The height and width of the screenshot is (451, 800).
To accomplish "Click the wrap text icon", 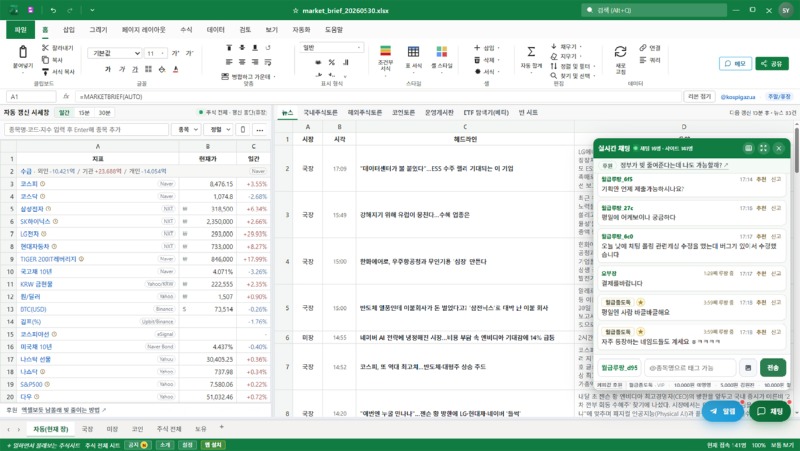I will click(268, 62).
